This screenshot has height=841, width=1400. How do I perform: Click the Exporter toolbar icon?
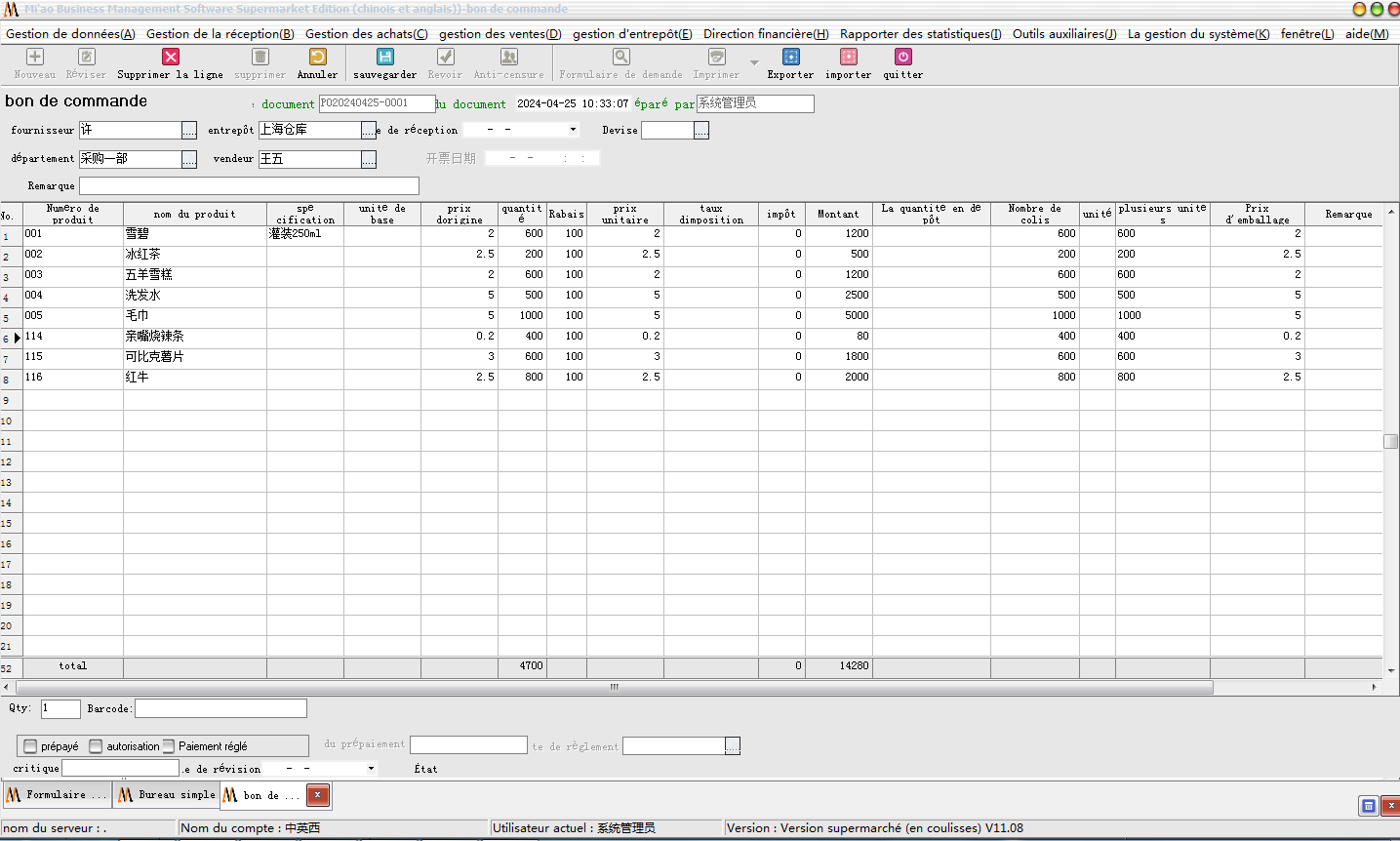[790, 58]
